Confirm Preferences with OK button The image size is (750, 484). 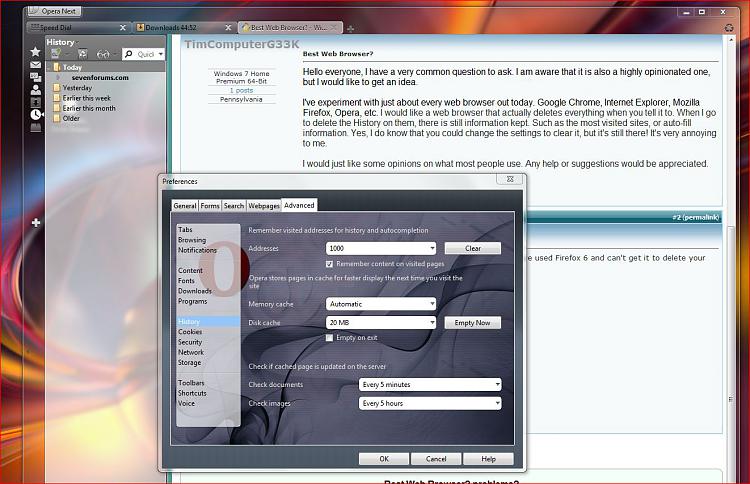384,459
